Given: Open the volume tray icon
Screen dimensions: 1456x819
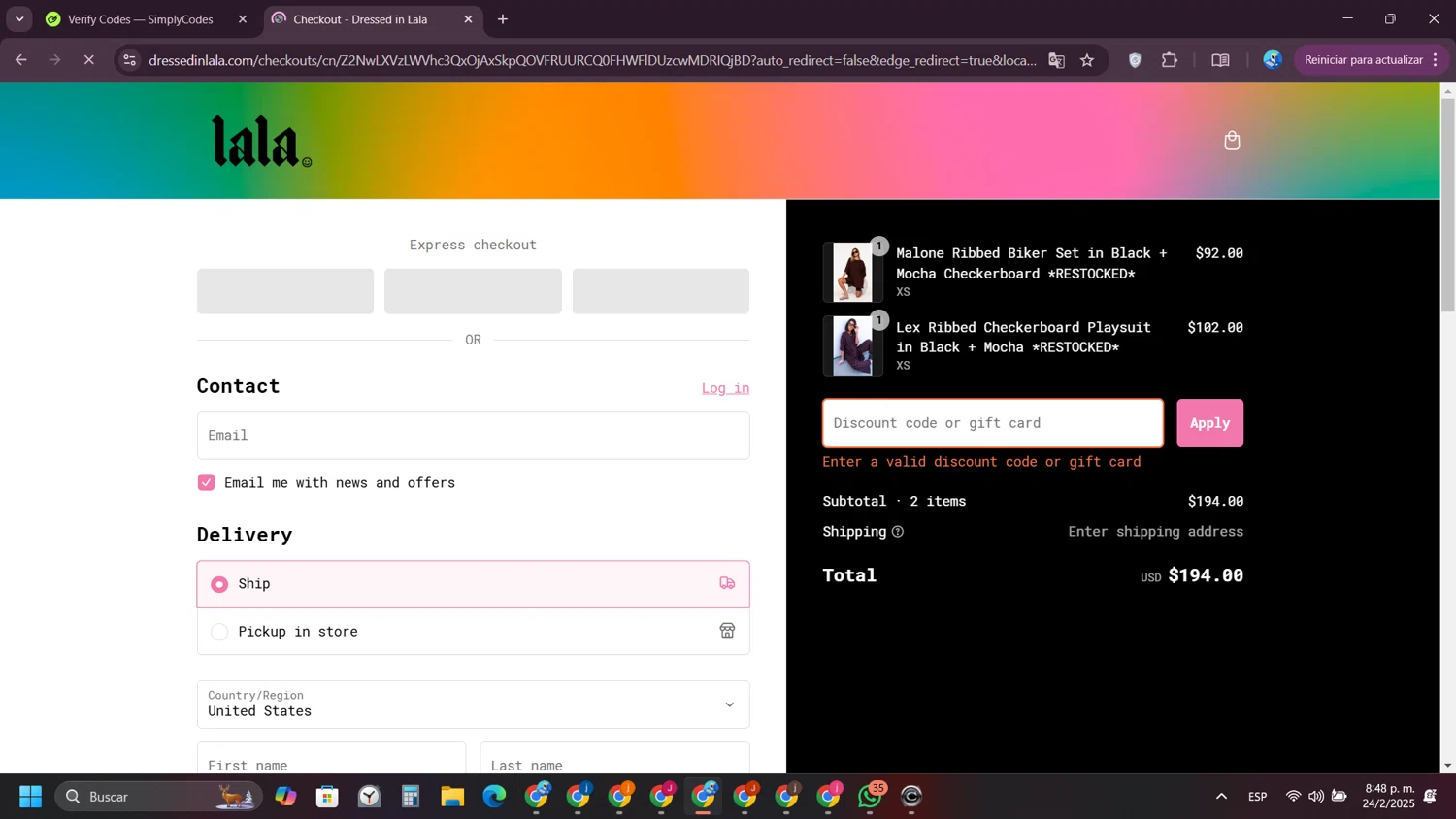Looking at the screenshot, I should (1316, 797).
